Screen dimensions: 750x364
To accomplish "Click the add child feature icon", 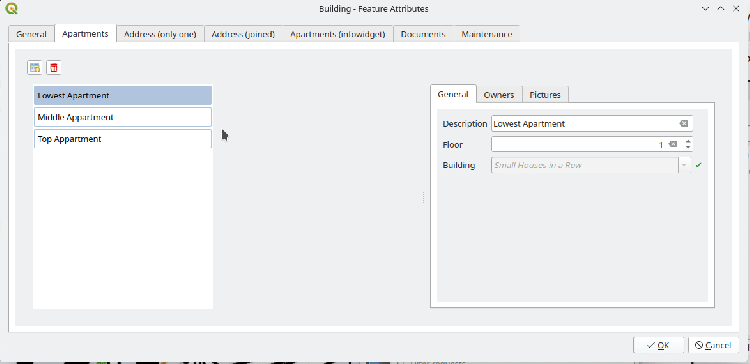I will (x=34, y=68).
